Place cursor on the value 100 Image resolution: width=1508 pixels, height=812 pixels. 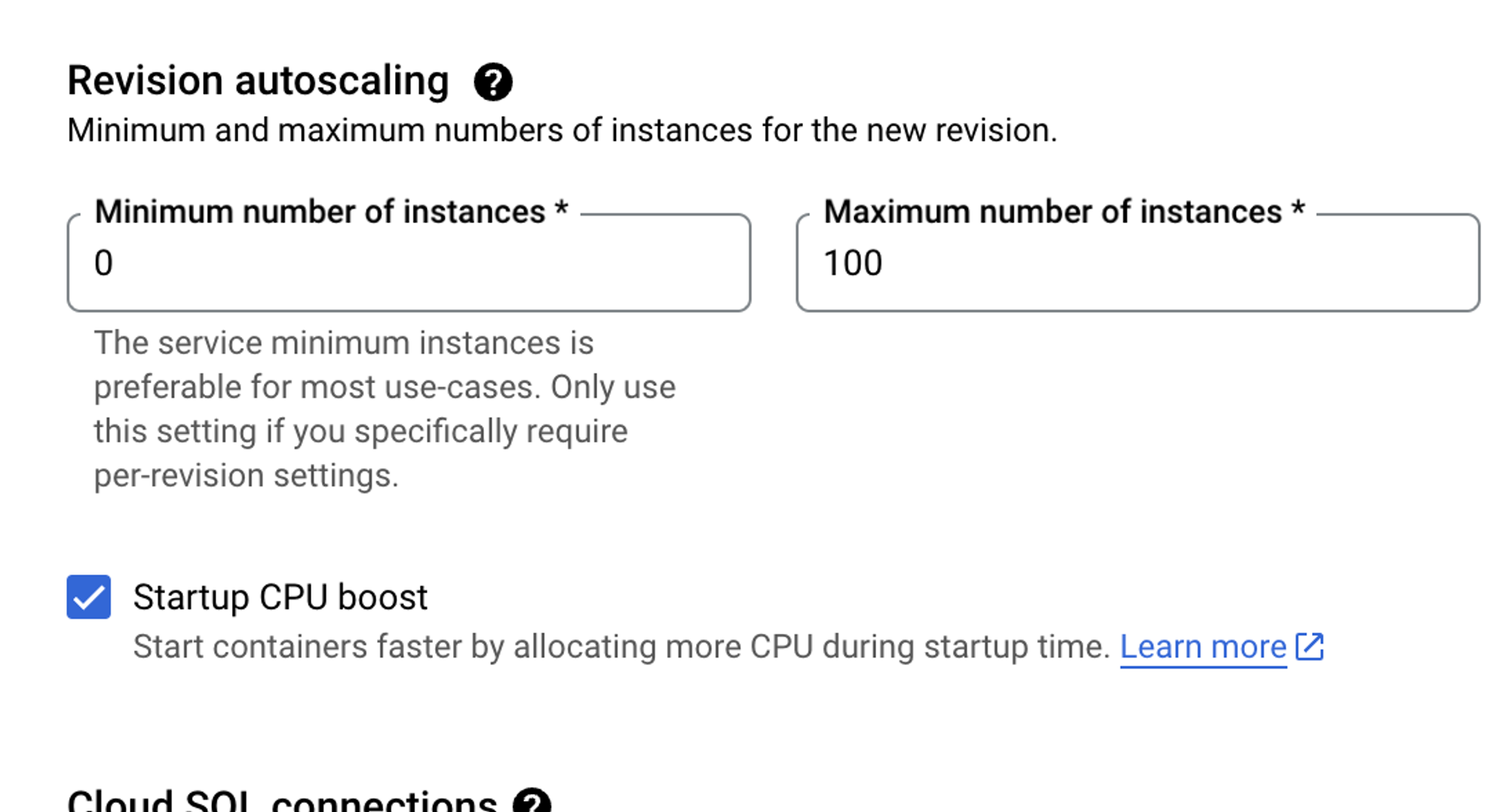(x=853, y=263)
